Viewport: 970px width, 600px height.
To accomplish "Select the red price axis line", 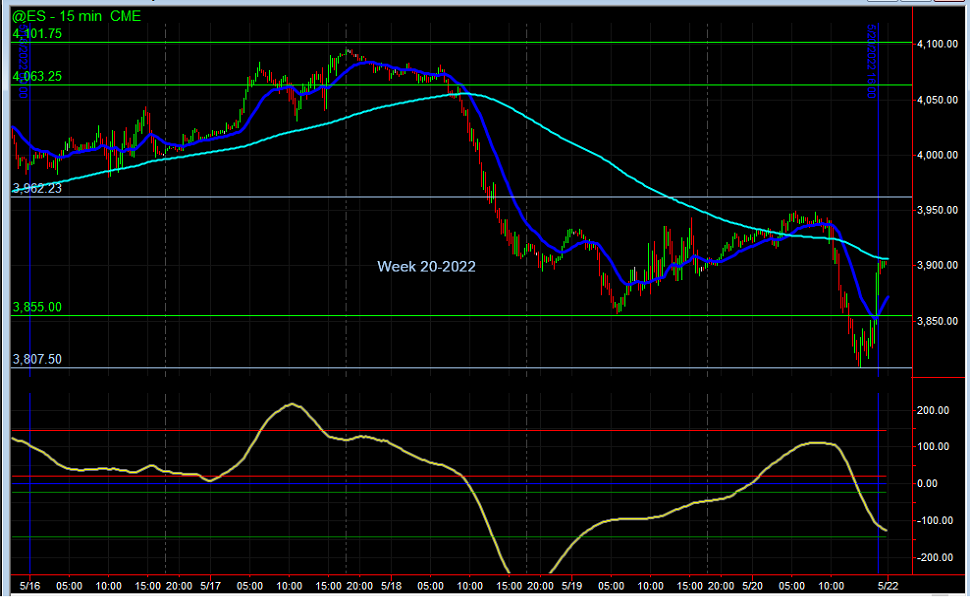I will pyautogui.click(x=911, y=300).
